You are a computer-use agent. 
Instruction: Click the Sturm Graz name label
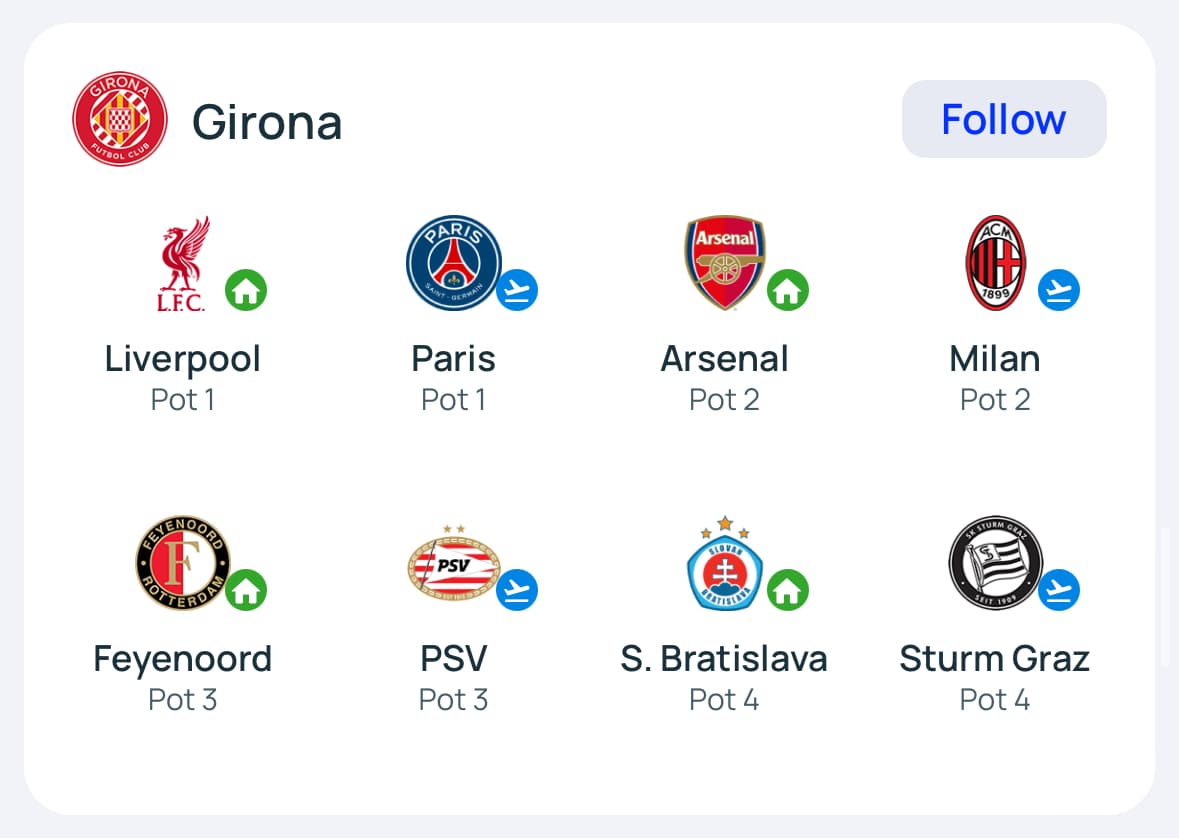click(x=995, y=659)
